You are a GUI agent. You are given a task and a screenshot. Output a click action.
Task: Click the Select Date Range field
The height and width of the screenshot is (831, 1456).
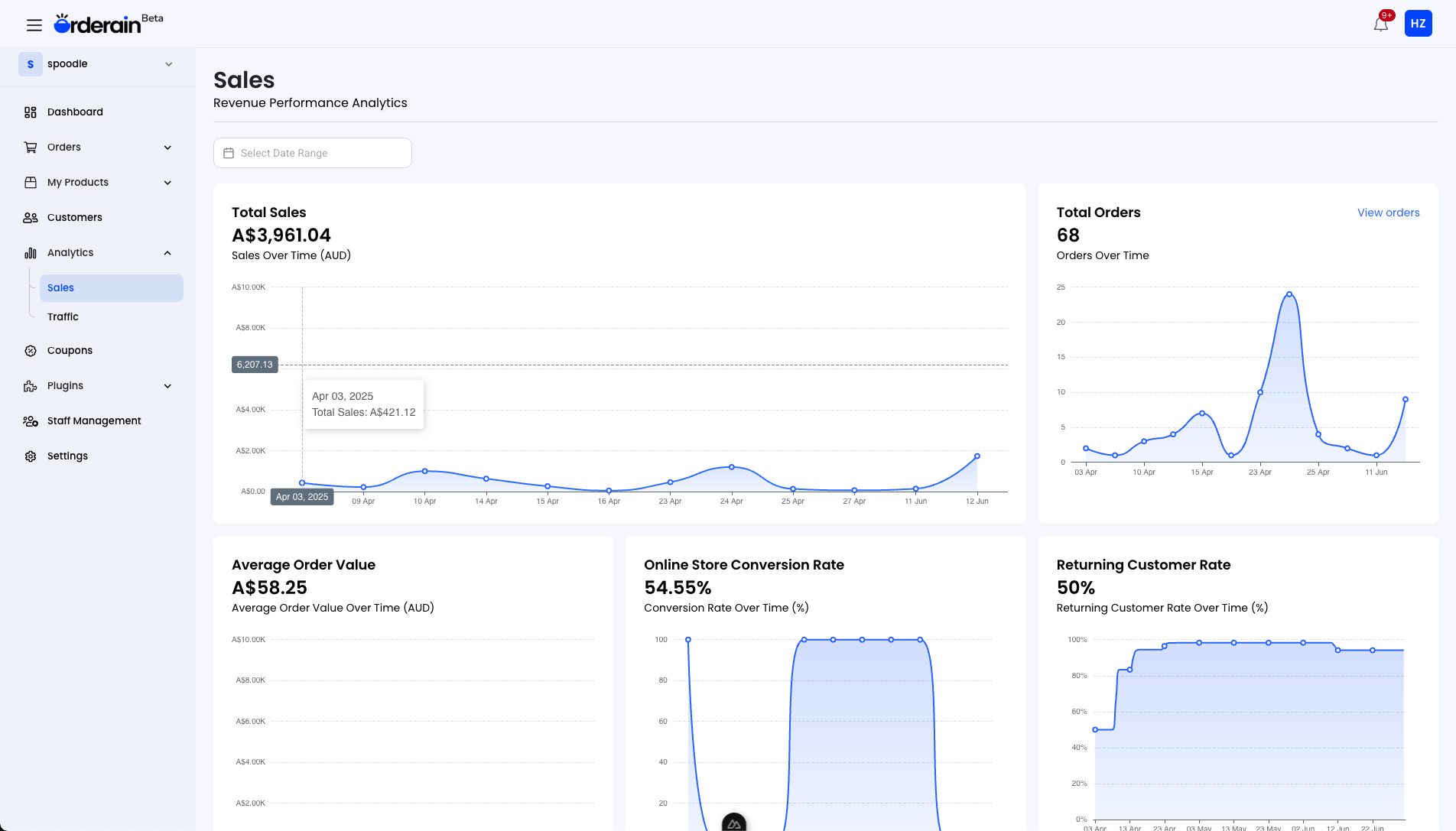tap(312, 153)
